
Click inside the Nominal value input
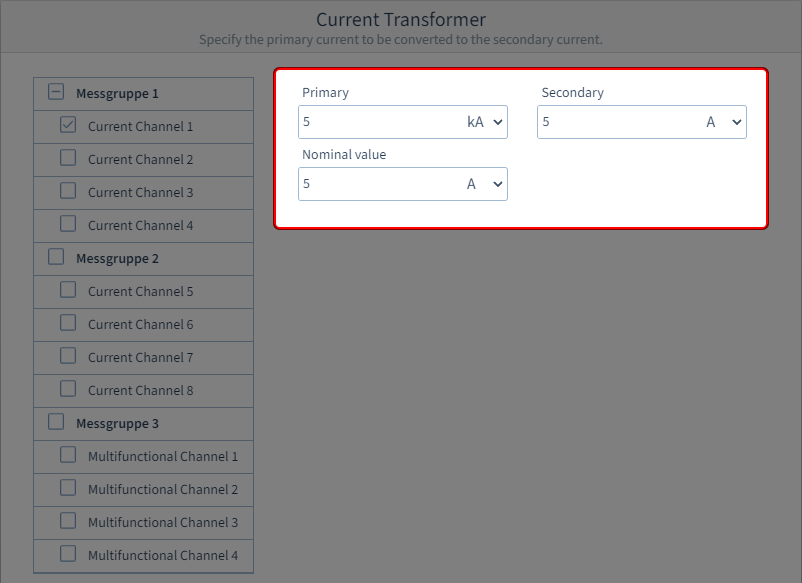(380, 184)
